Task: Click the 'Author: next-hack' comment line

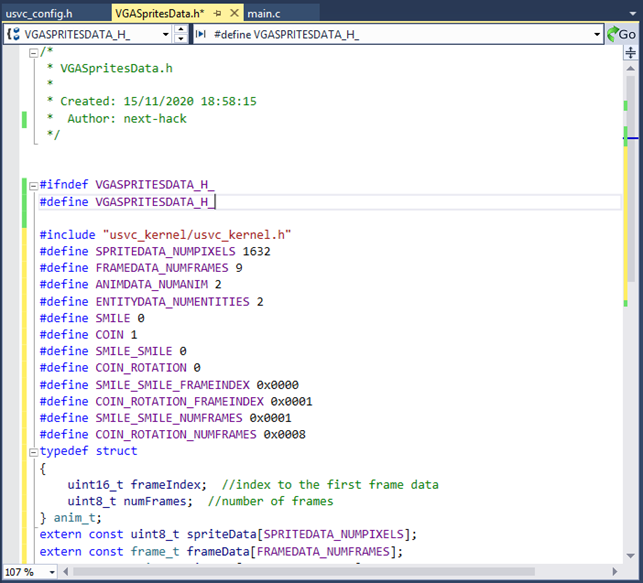Action: (x=127, y=118)
